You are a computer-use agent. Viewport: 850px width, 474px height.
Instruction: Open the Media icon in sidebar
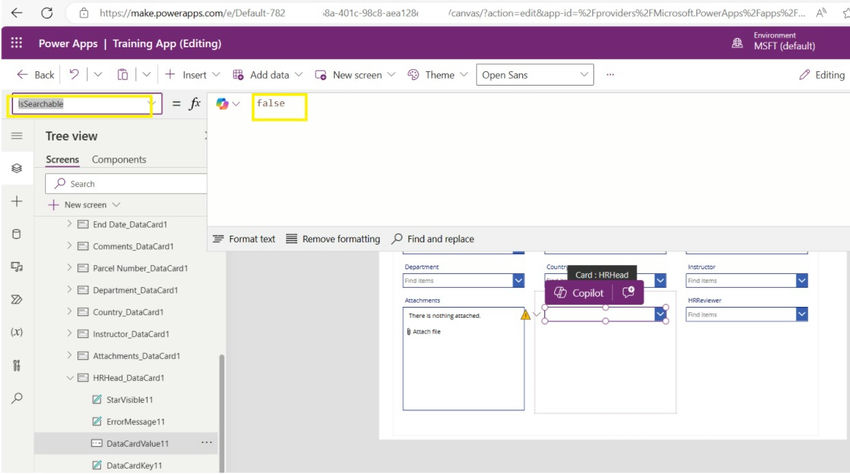[x=17, y=267]
